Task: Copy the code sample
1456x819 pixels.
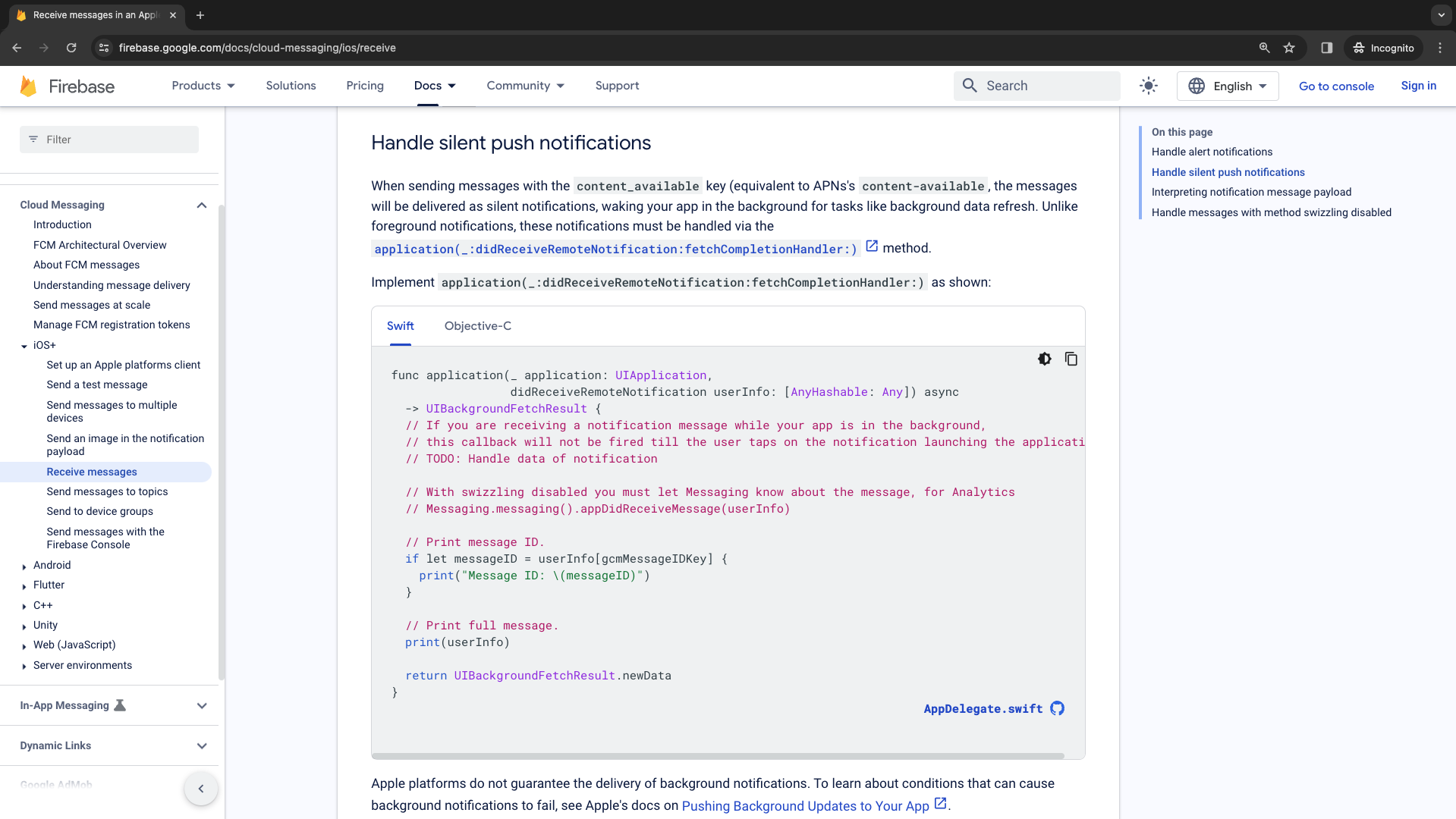Action: (x=1071, y=359)
